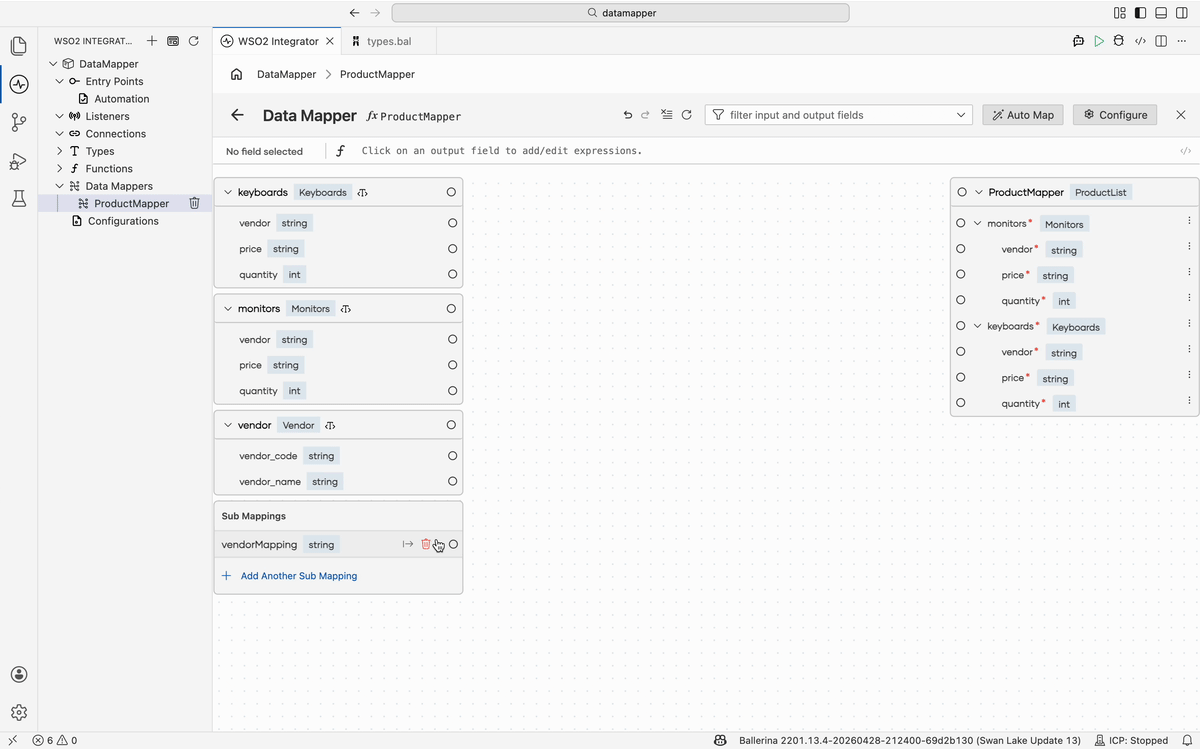
Task: Select the vendor_name input port
Action: pyautogui.click(x=453, y=481)
